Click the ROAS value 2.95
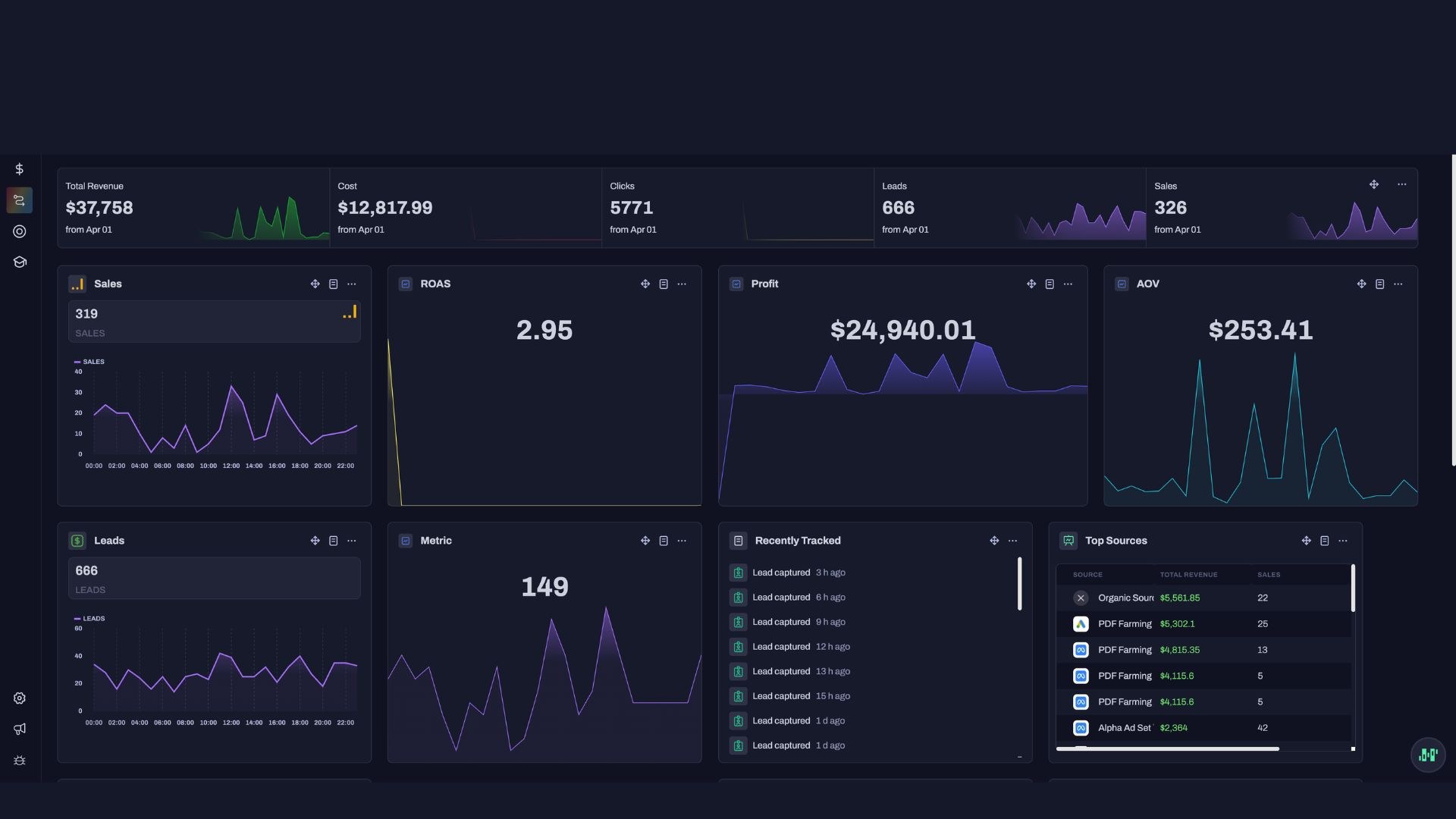The width and height of the screenshot is (1456, 819). pos(544,330)
